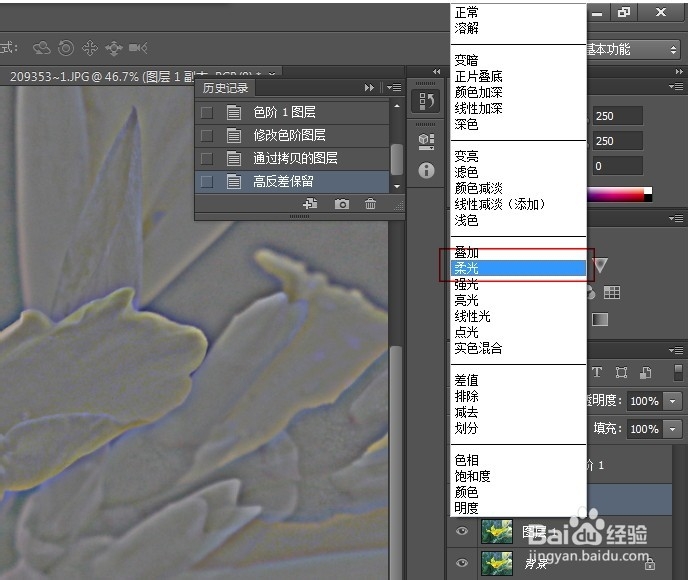Select 通过拷贝的图层 history state

click(292, 158)
